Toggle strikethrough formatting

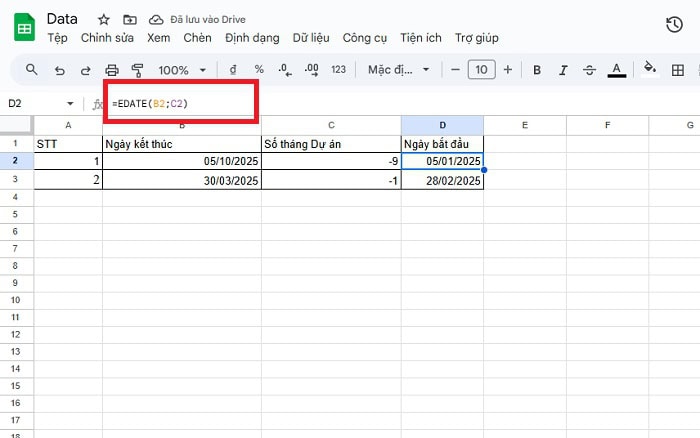coord(589,70)
